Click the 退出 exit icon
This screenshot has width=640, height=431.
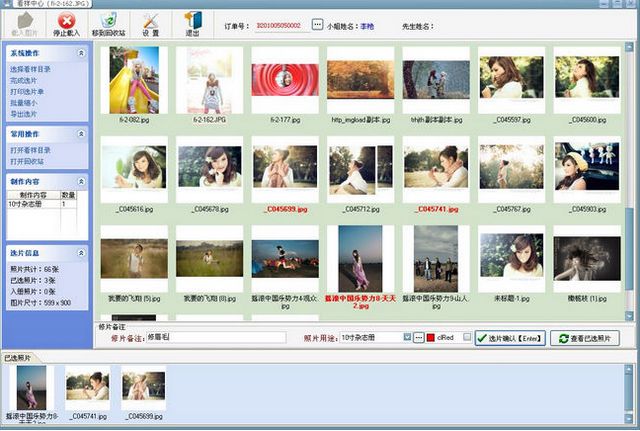coord(191,20)
